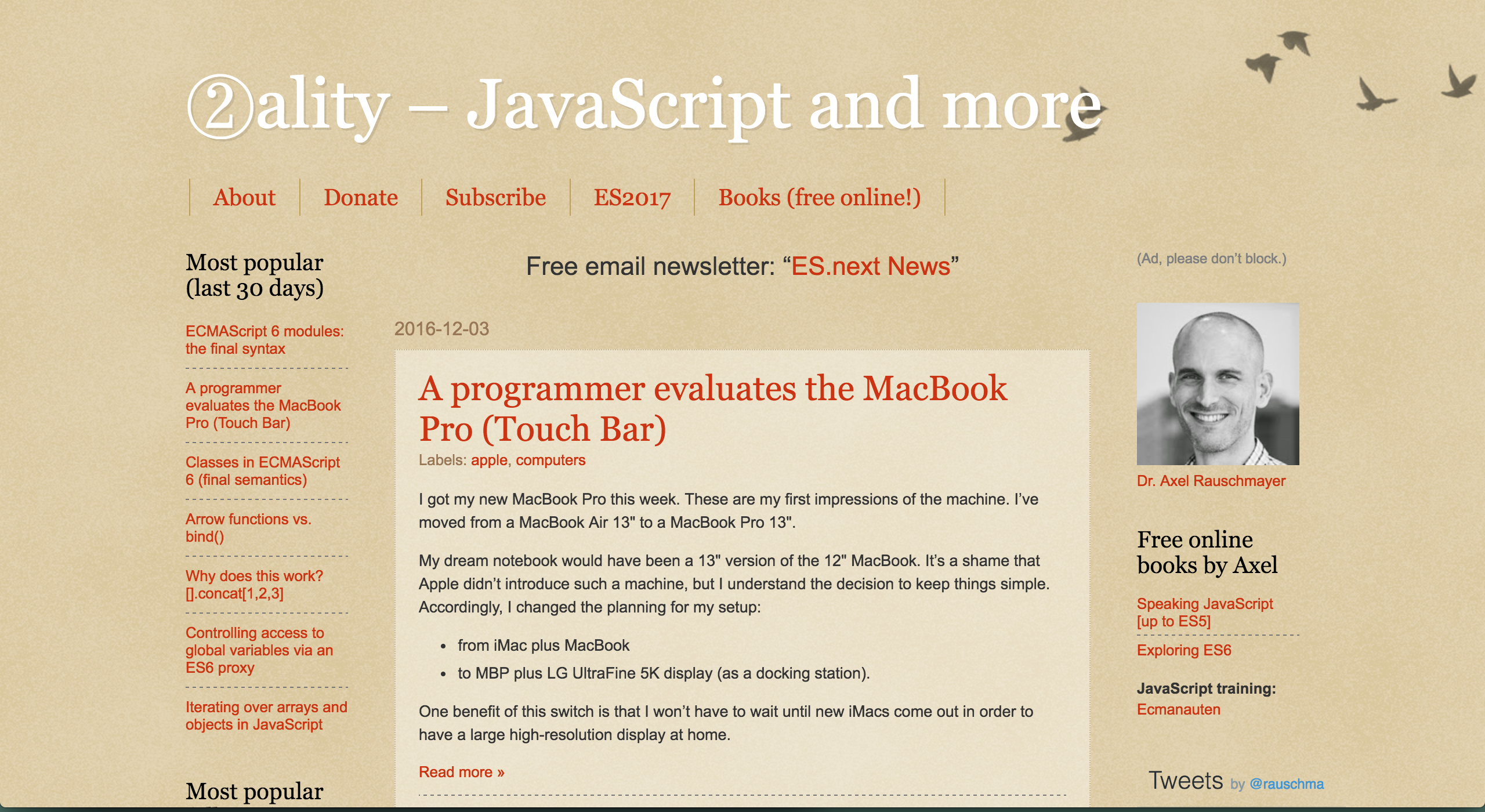Screen dimensions: 1485x812
Task: Open the ES.next News newsletter link
Action: click(871, 266)
